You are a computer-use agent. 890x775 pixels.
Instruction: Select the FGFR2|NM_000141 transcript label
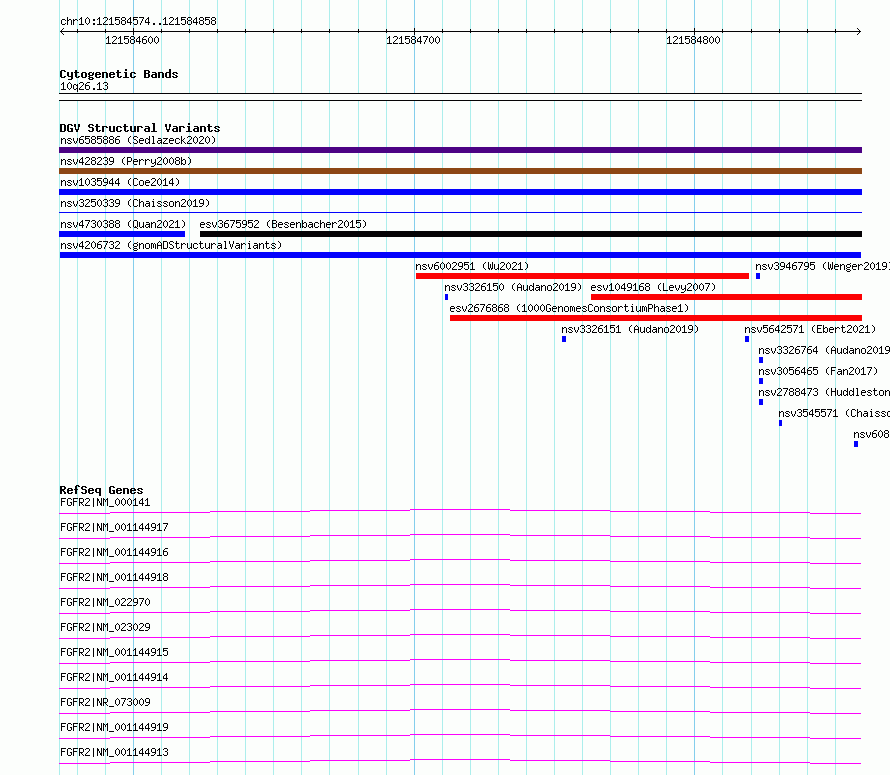click(105, 502)
